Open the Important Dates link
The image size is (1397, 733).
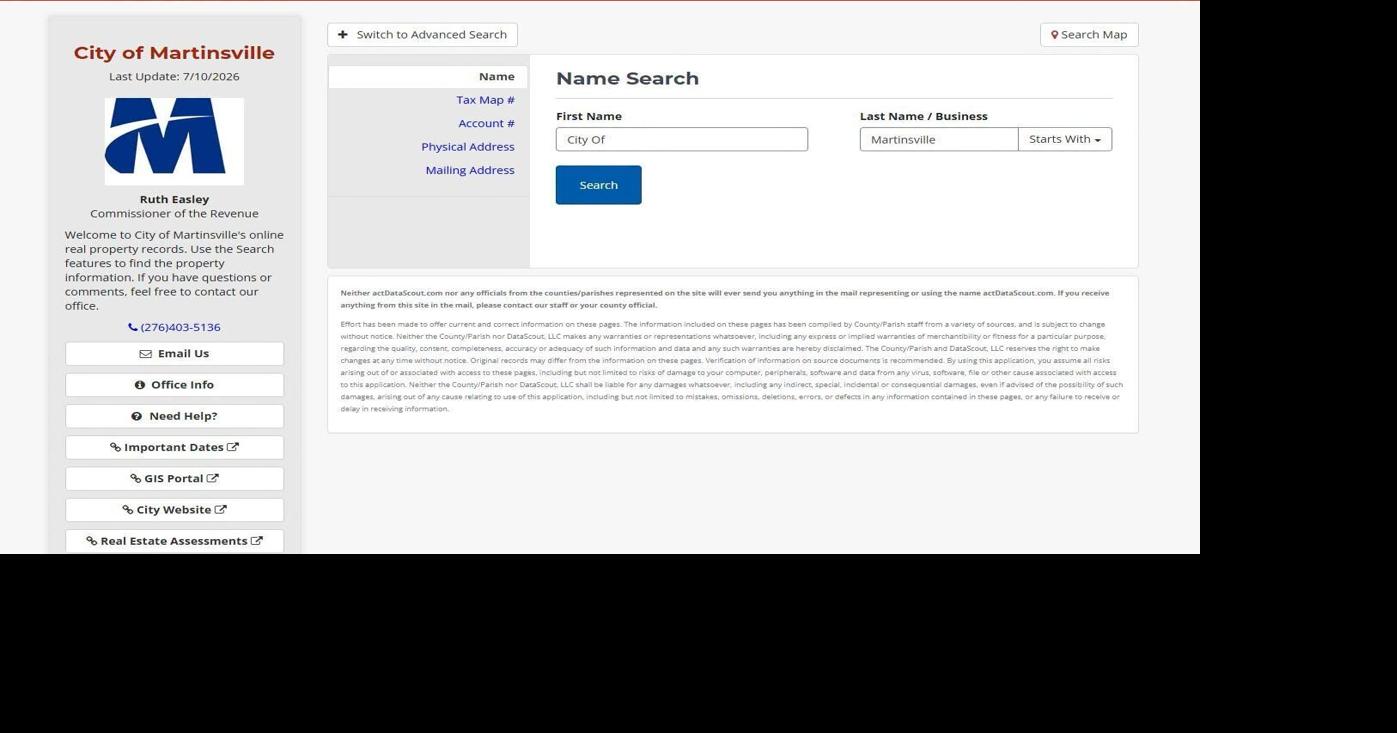pos(174,447)
